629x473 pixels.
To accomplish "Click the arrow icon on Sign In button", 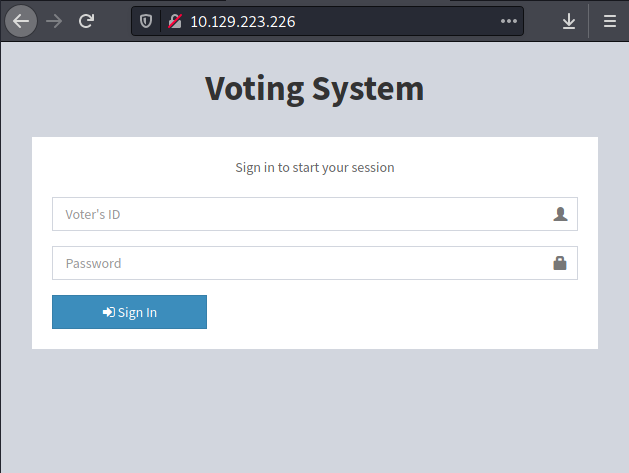I will 108,312.
